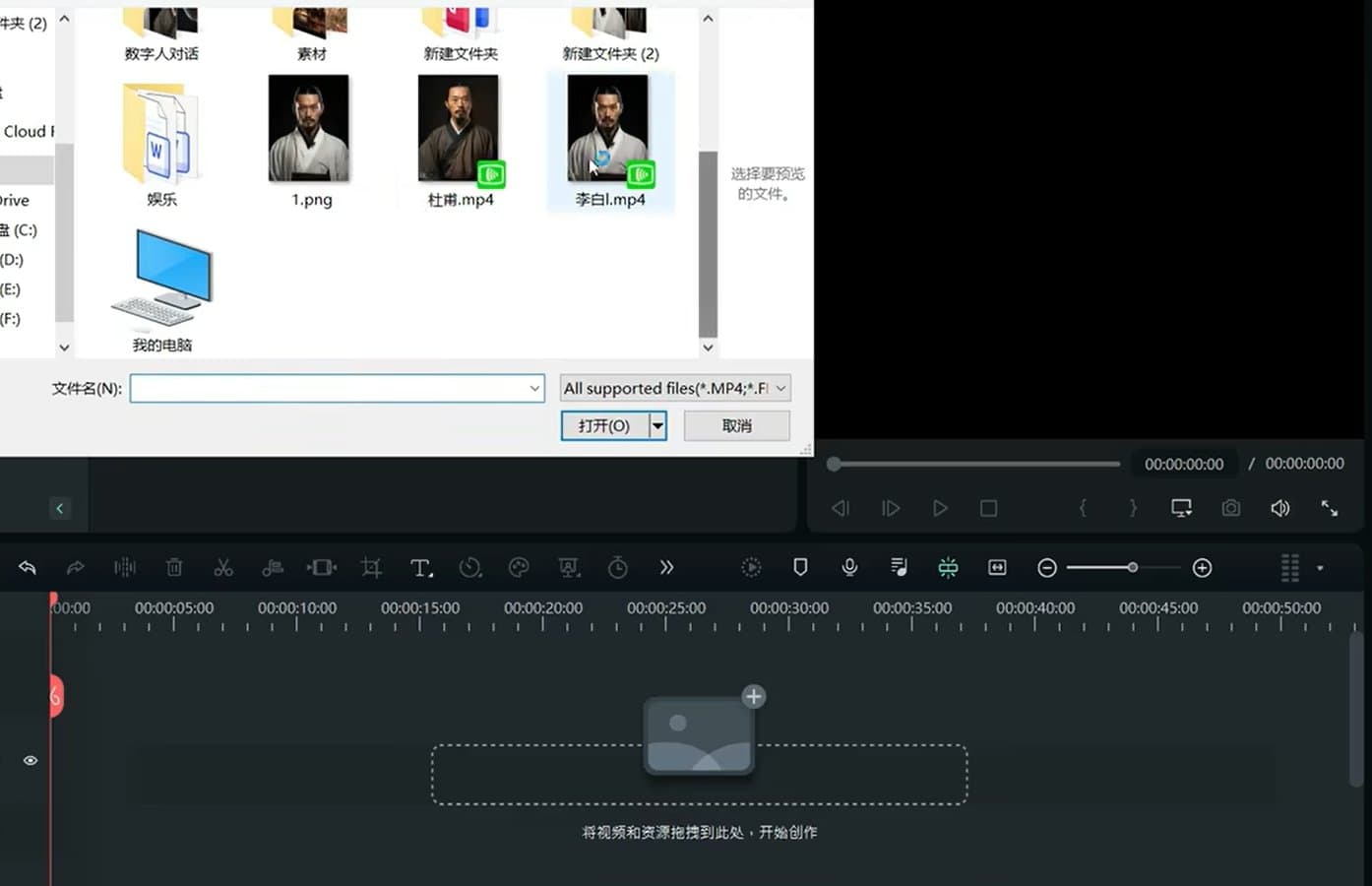
Task: Toggle the auto ripple magnet icon
Action: [948, 567]
